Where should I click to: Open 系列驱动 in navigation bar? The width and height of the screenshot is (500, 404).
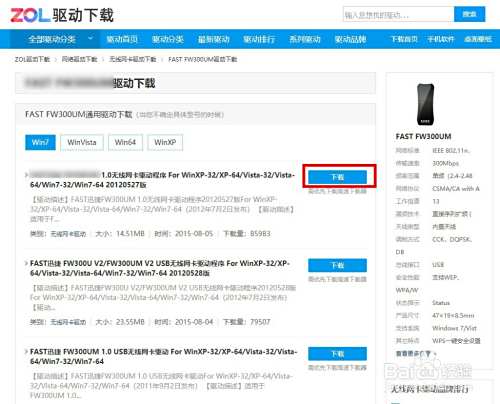click(x=305, y=39)
